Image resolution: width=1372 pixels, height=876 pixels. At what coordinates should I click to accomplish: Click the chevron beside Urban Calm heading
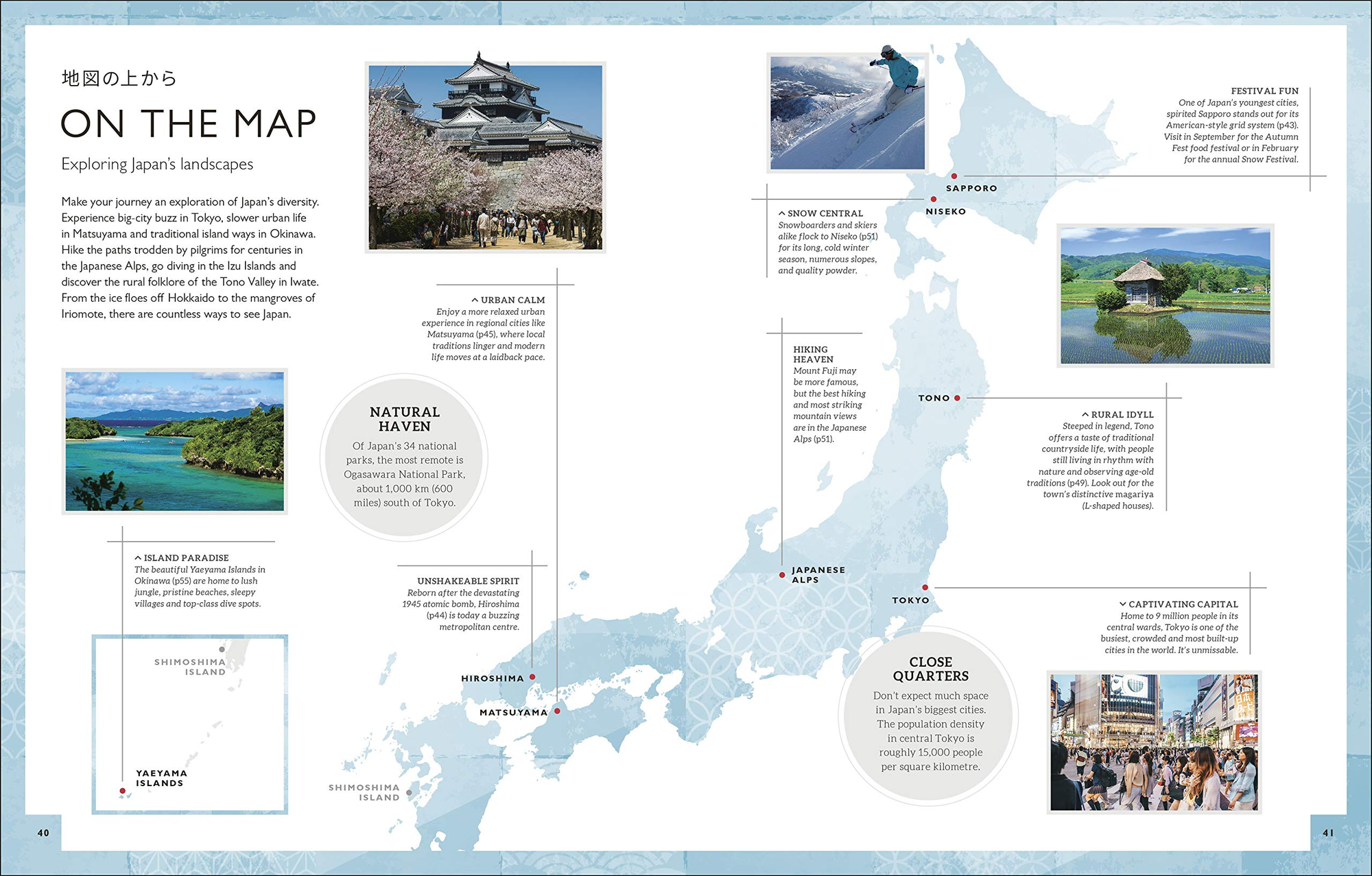[x=475, y=300]
